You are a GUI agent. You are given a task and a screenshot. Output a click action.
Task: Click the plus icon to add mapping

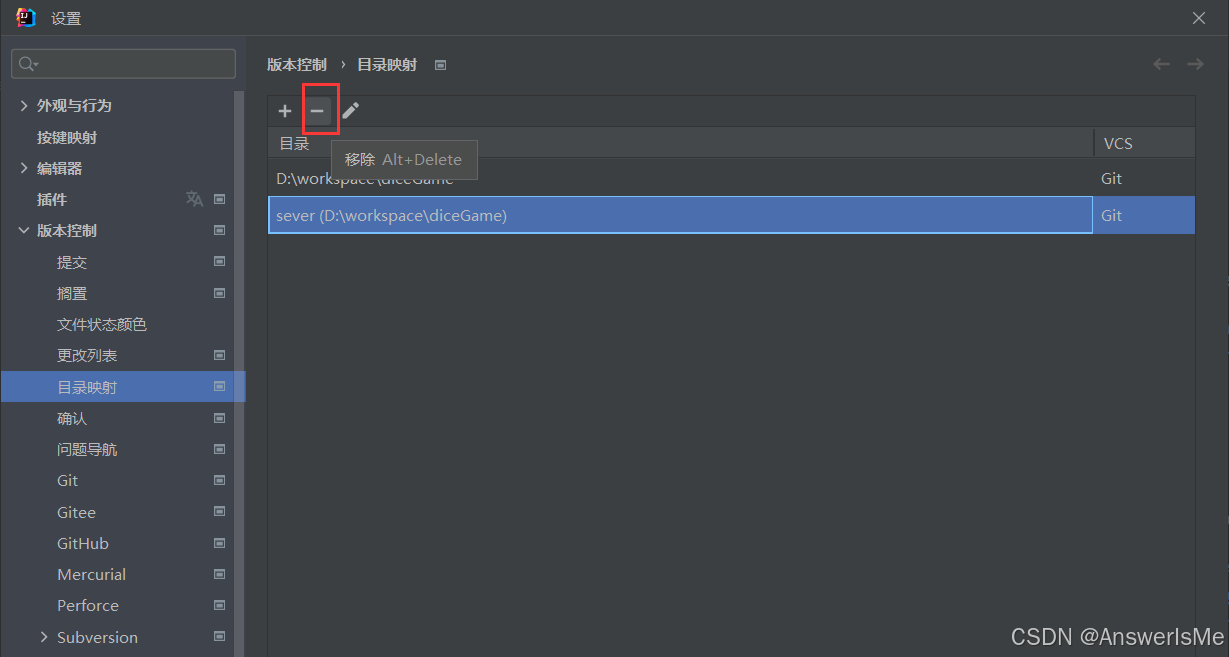pyautogui.click(x=285, y=111)
